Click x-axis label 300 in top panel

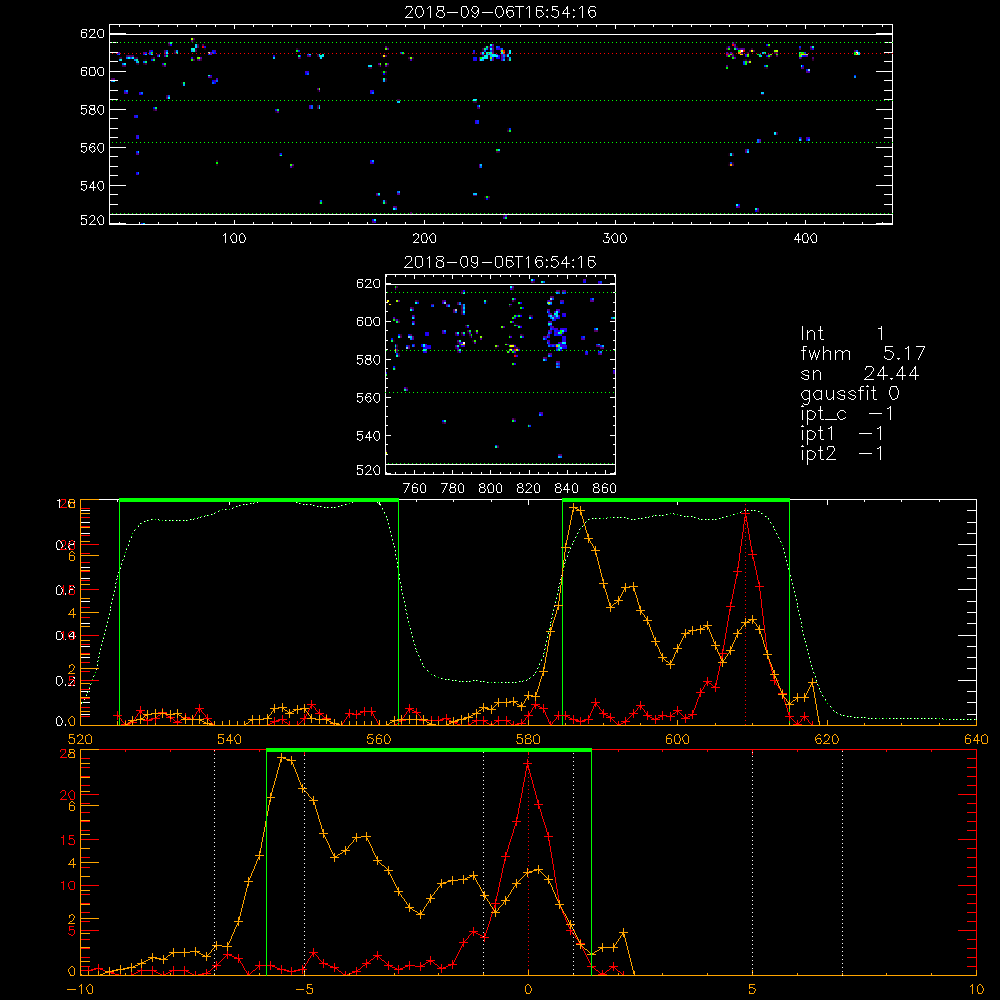pos(615,239)
